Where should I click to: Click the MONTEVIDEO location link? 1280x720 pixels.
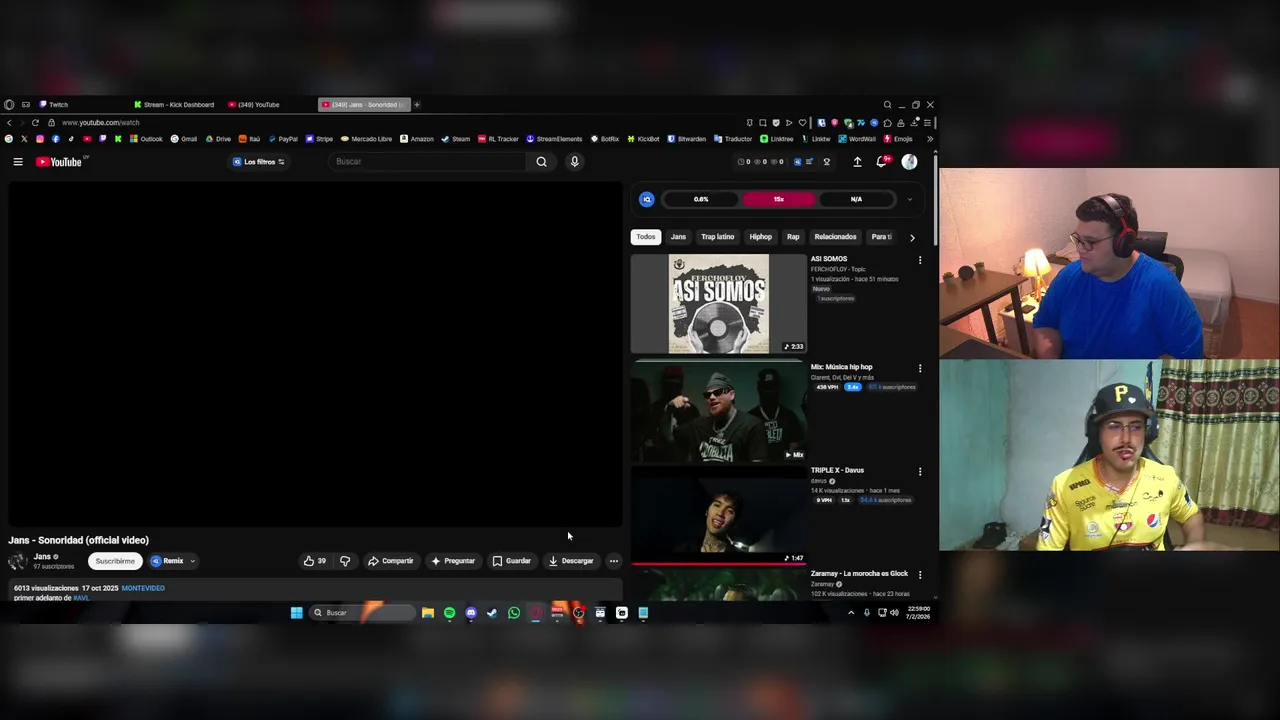click(x=143, y=588)
